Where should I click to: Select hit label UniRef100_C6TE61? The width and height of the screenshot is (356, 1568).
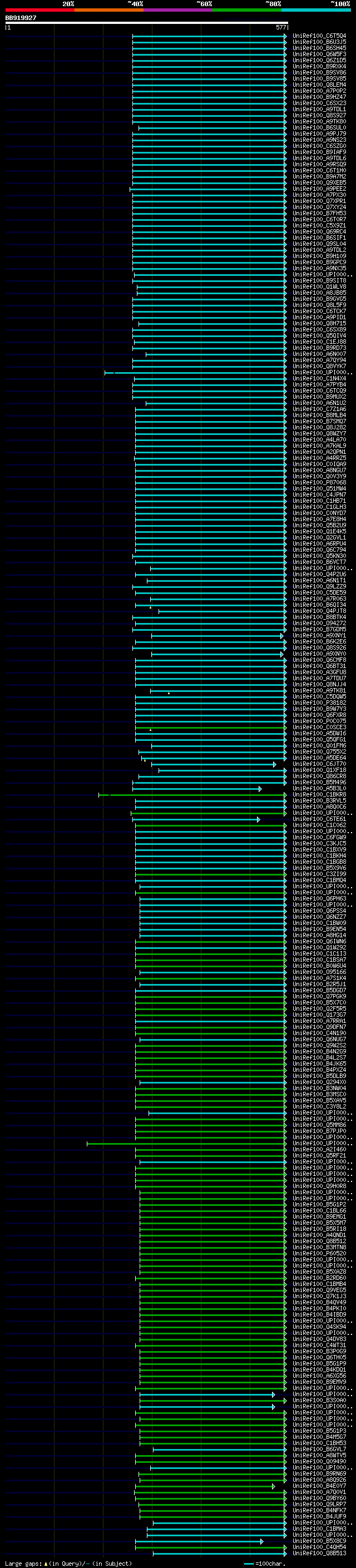(319, 819)
